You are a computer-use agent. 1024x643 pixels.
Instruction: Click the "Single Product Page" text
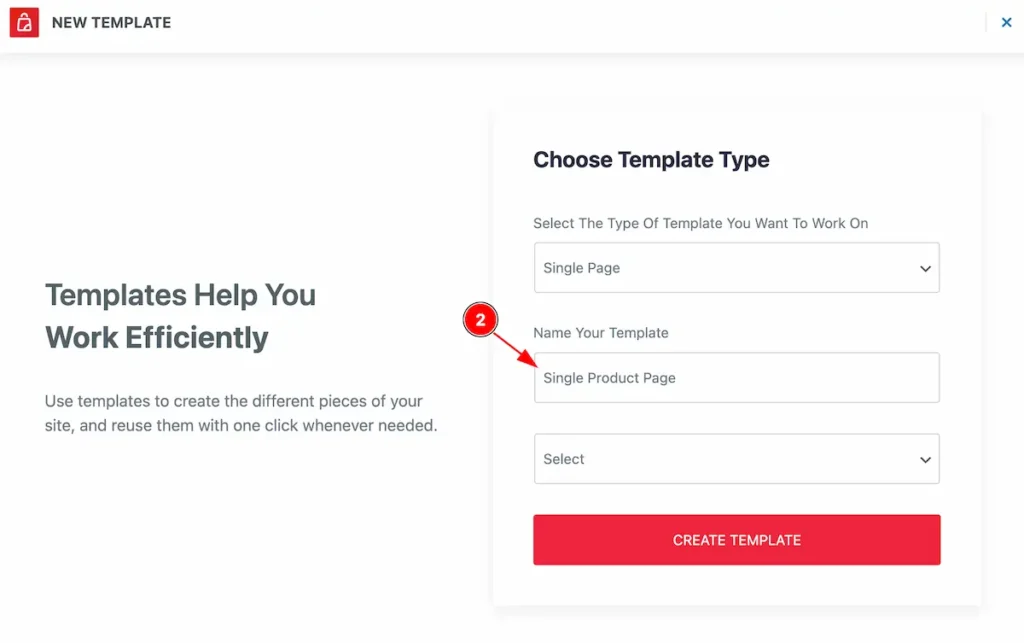pyautogui.click(x=610, y=378)
